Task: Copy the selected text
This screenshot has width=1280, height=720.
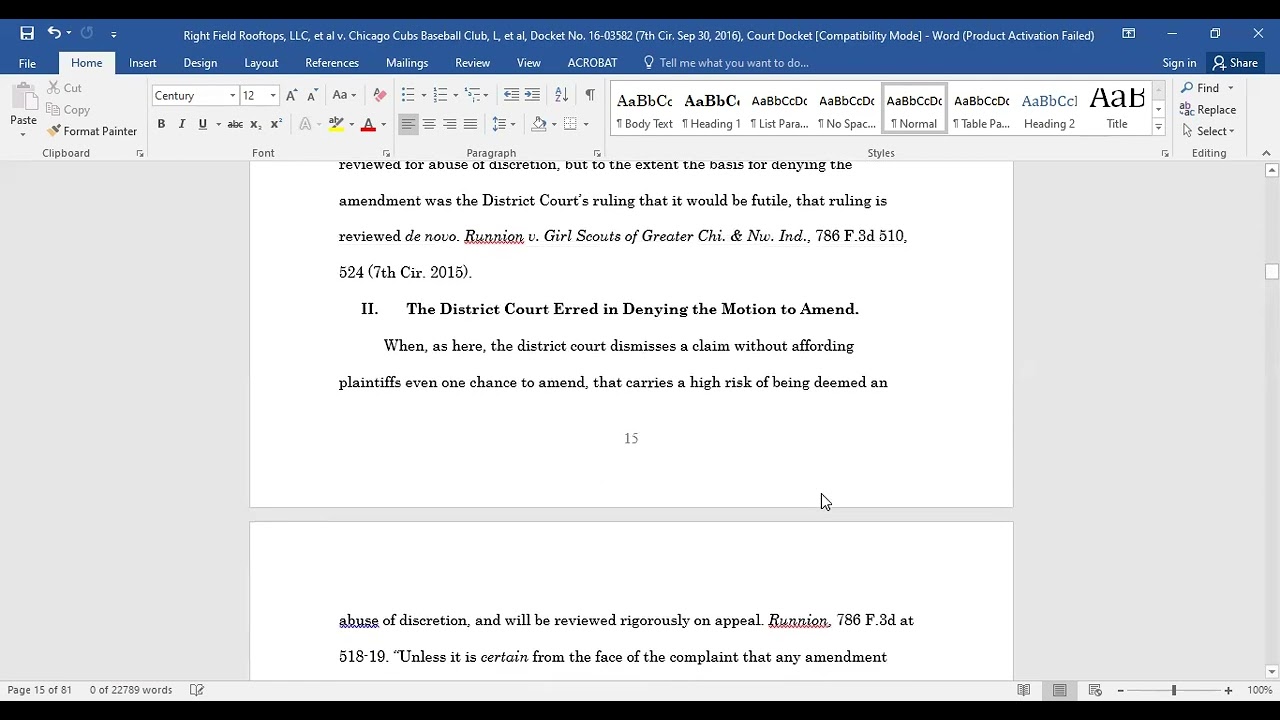Action: coord(68,110)
